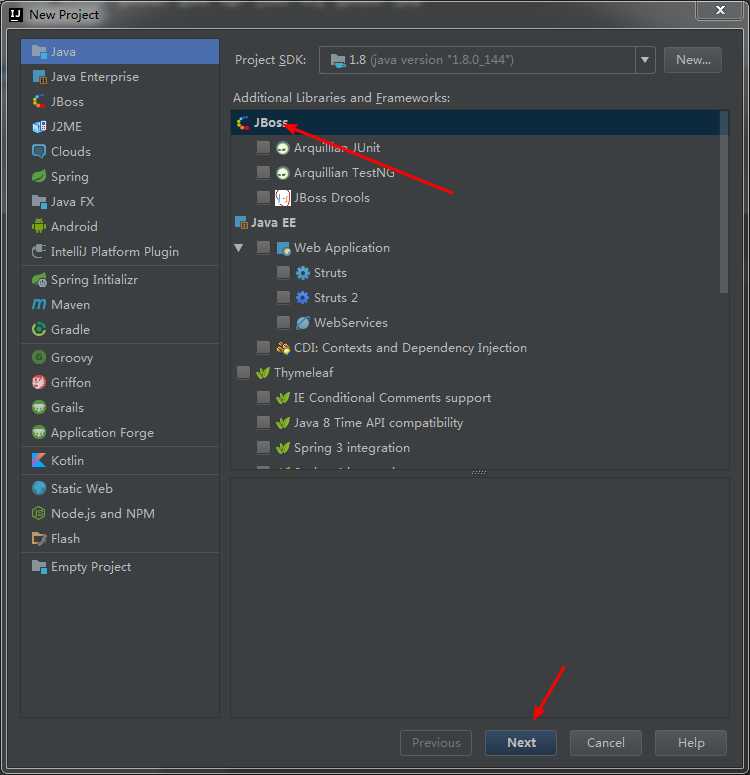
Task: Click the Thymeleaf leaf icon
Action: point(263,373)
